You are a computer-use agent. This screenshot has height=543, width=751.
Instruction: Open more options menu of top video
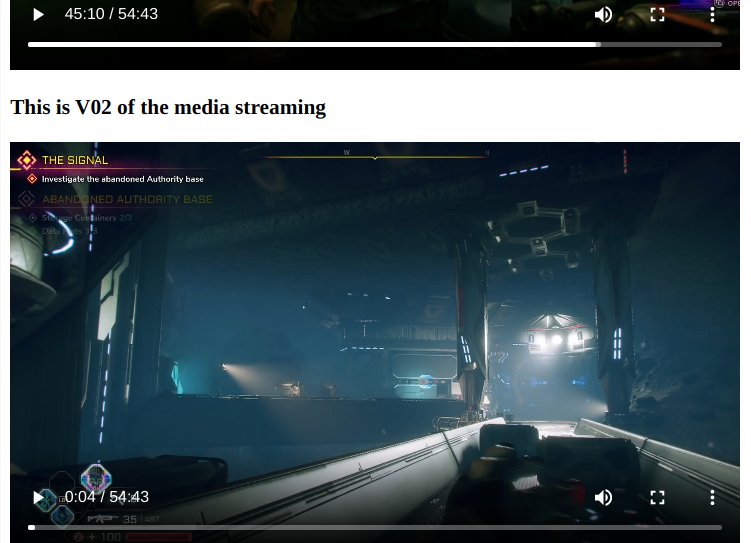(712, 14)
